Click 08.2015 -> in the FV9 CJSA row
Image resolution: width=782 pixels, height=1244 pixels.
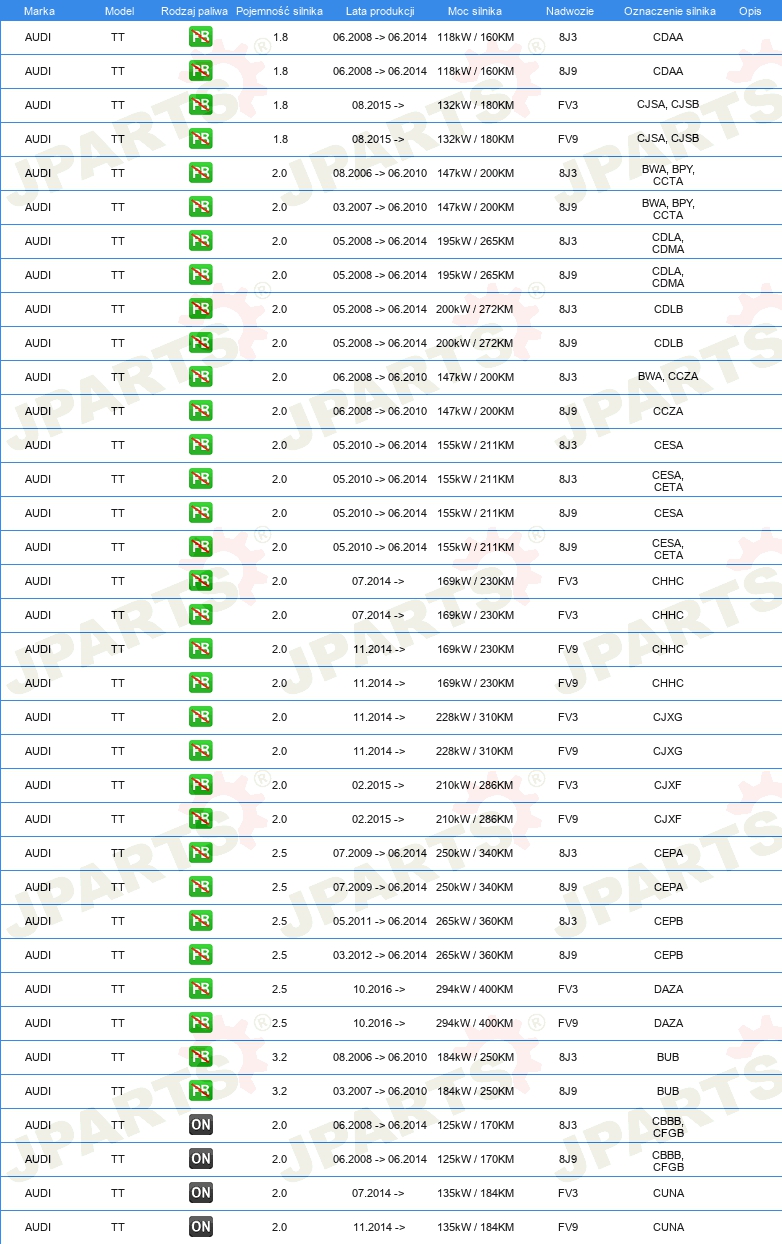(x=378, y=139)
